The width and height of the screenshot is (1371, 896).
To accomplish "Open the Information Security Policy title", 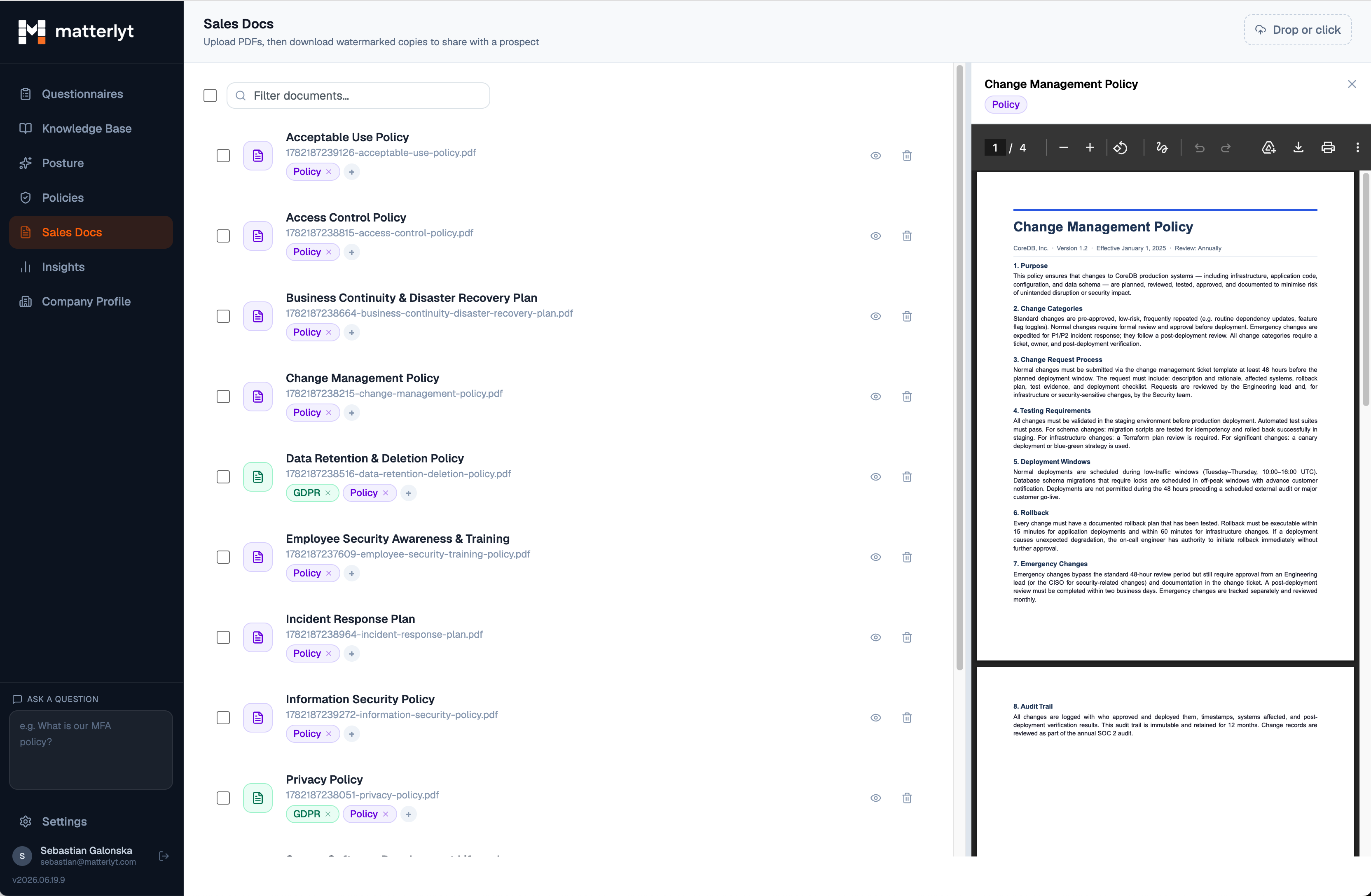I will point(360,699).
